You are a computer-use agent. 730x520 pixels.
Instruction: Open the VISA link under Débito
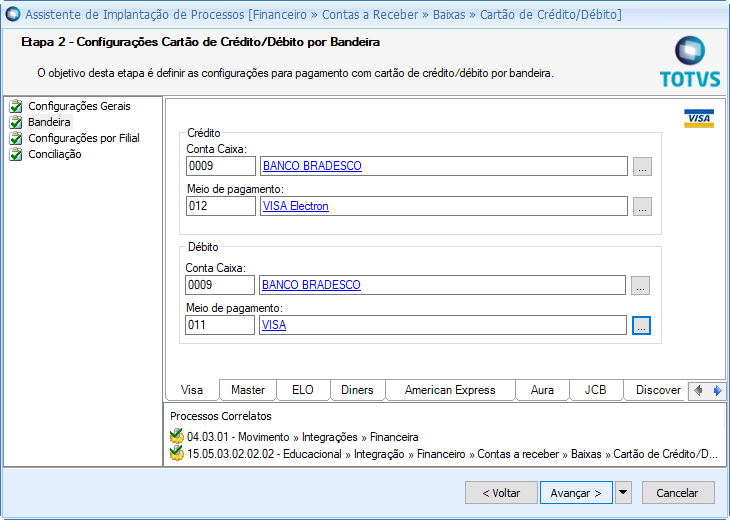274,325
